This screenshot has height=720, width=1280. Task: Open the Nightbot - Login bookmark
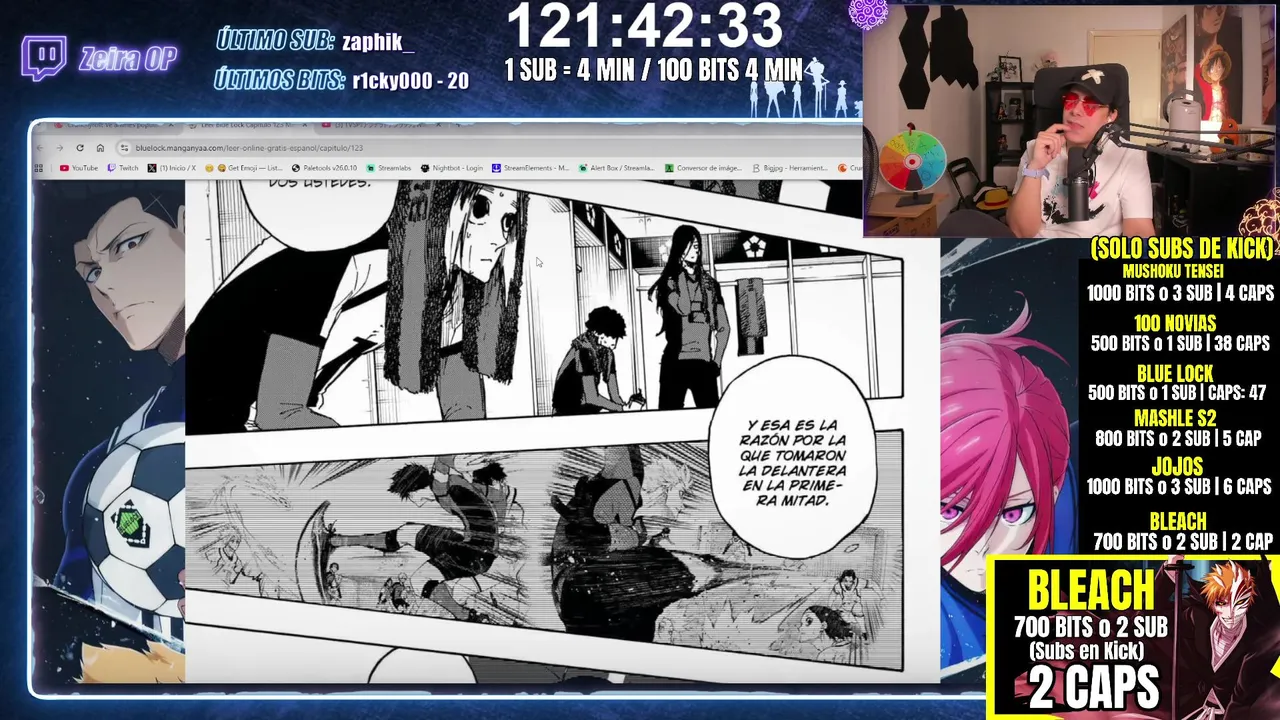tap(452, 168)
